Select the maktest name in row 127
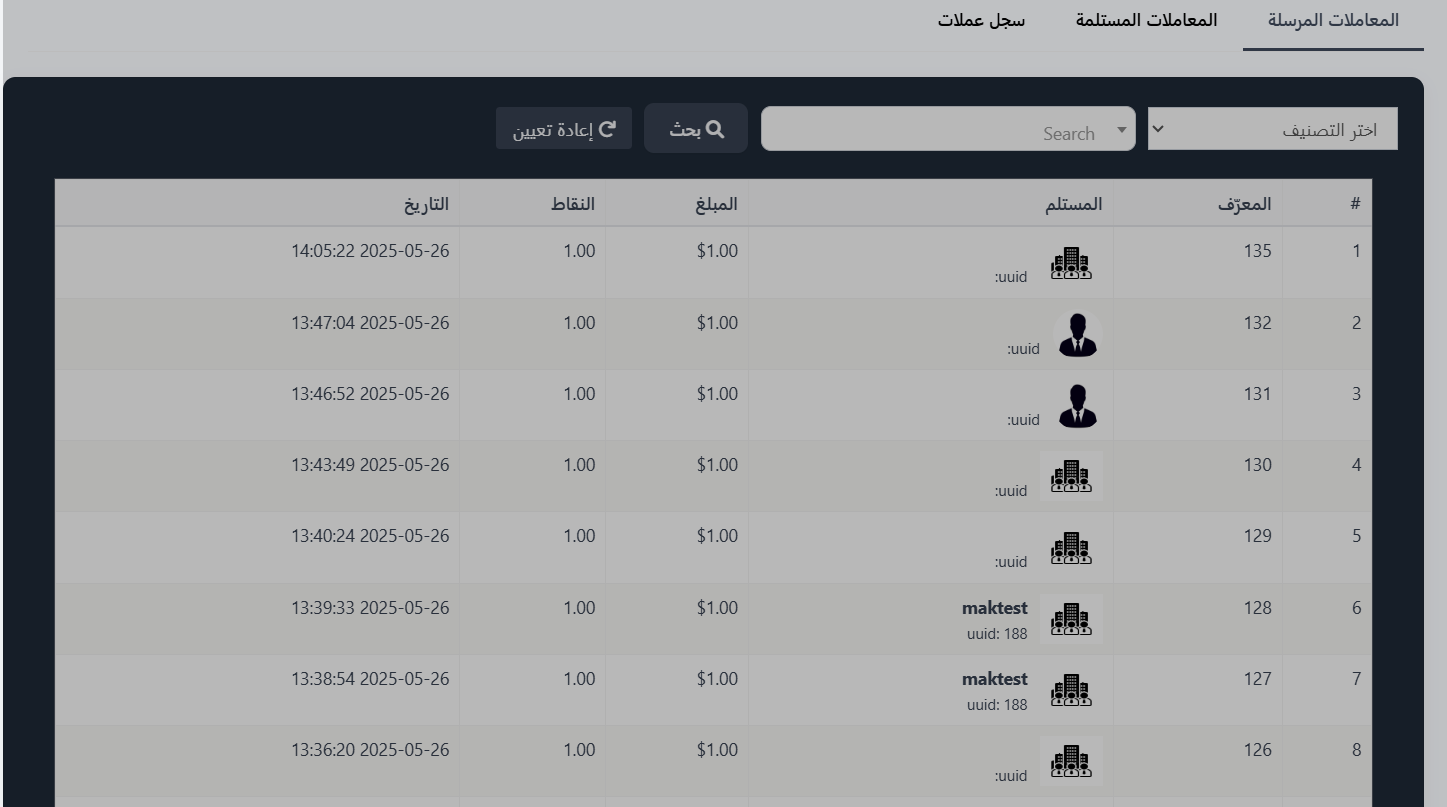The width and height of the screenshot is (1447, 807). click(x=995, y=679)
